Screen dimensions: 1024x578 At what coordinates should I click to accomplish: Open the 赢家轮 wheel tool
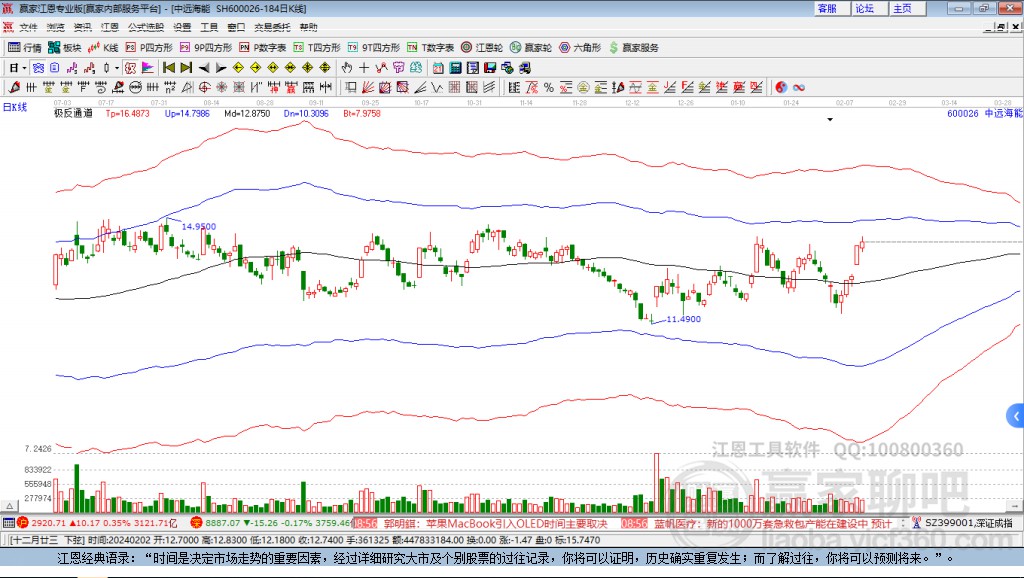click(531, 48)
